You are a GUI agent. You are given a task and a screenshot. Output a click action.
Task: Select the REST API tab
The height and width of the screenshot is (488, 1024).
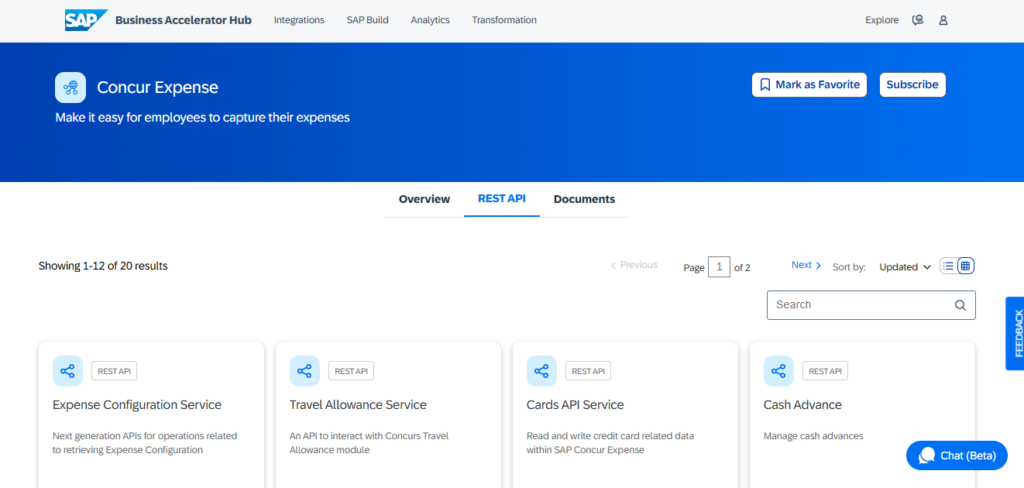(x=502, y=199)
